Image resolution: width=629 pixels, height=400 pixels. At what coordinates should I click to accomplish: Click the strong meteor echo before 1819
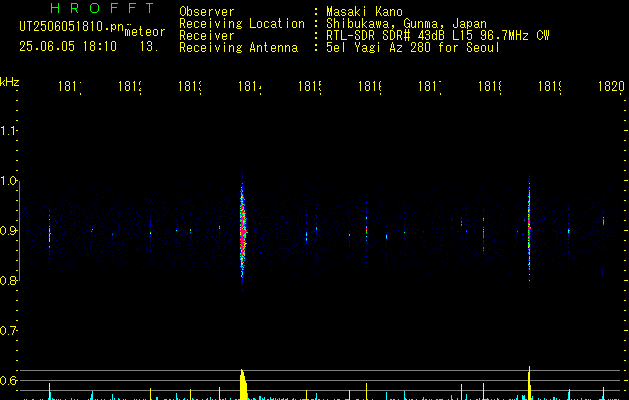[529, 231]
